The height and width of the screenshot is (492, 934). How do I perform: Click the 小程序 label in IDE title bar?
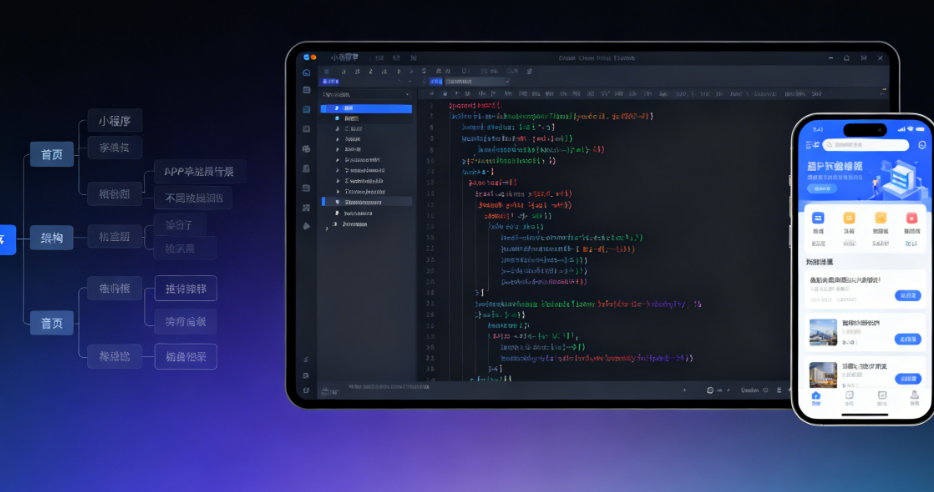345,58
